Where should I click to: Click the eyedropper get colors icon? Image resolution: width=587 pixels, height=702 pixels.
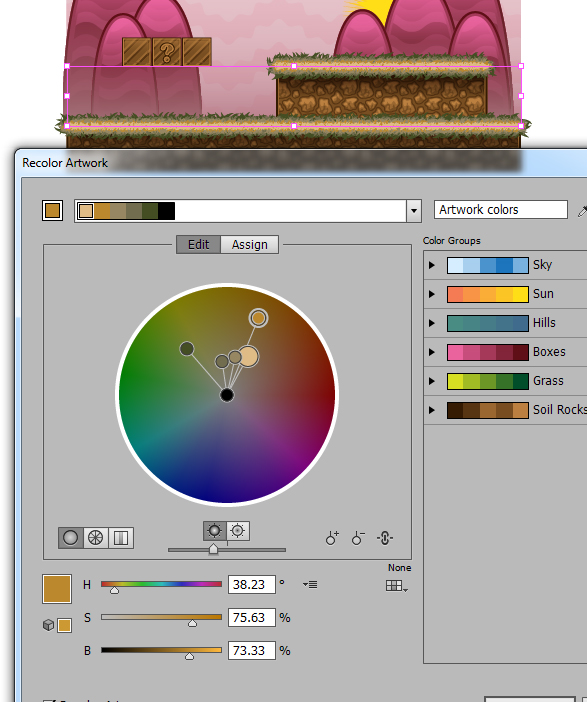[582, 210]
